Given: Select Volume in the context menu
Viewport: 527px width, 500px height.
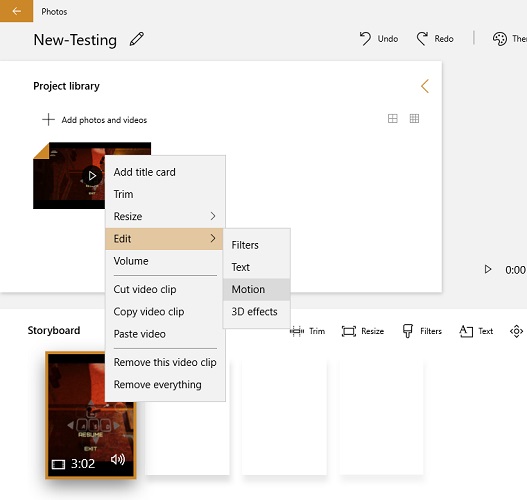Looking at the screenshot, I should (165, 261).
